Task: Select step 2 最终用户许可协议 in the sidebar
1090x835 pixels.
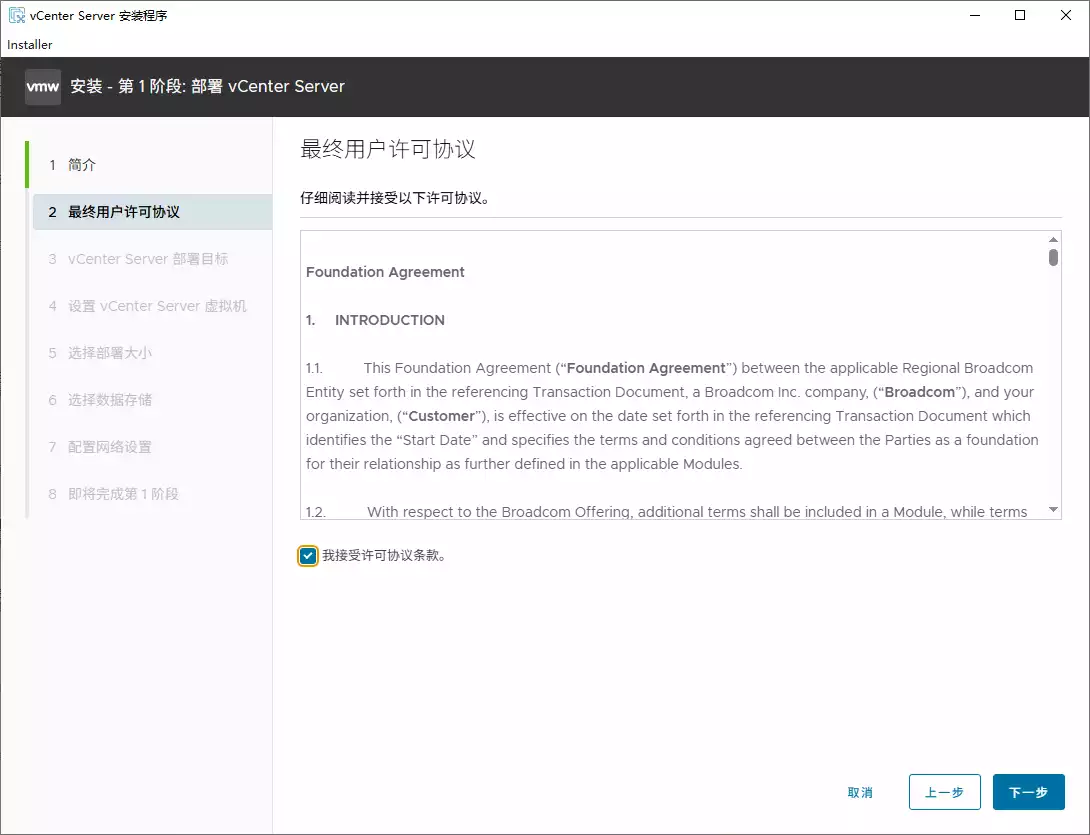Action: coord(152,212)
